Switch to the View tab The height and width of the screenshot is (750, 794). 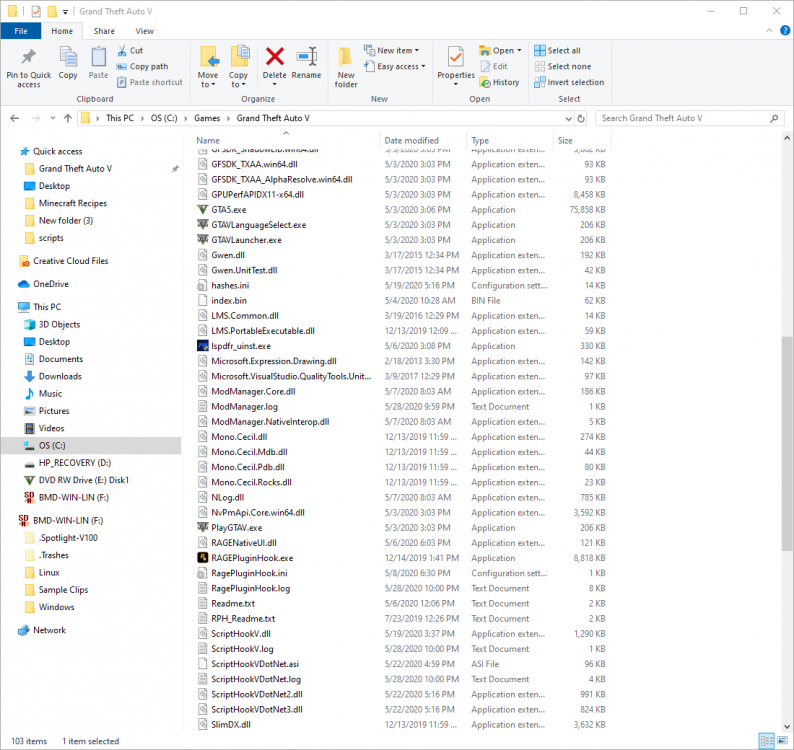click(144, 31)
